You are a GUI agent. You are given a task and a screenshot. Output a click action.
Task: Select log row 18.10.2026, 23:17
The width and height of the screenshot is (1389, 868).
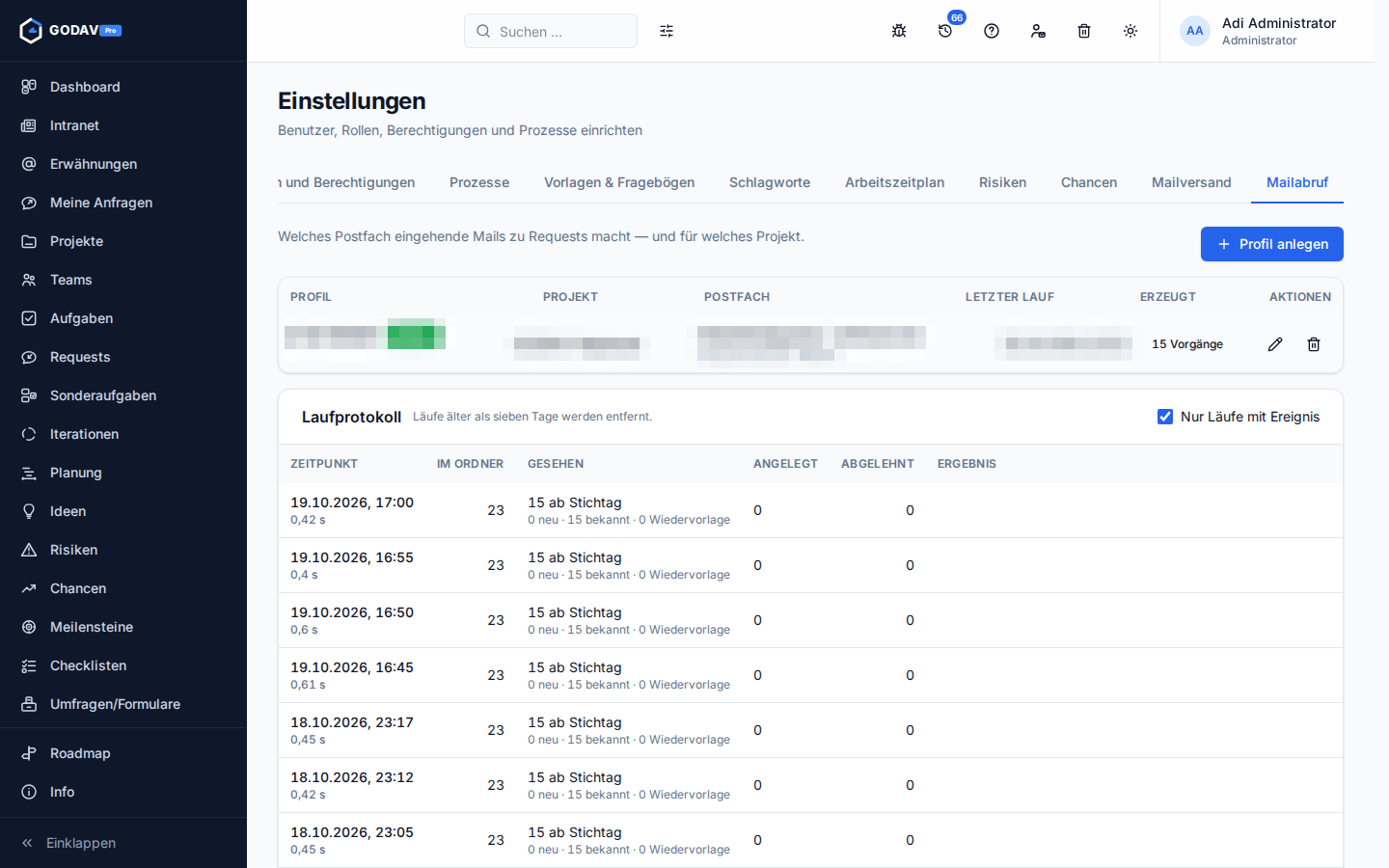pos(810,730)
